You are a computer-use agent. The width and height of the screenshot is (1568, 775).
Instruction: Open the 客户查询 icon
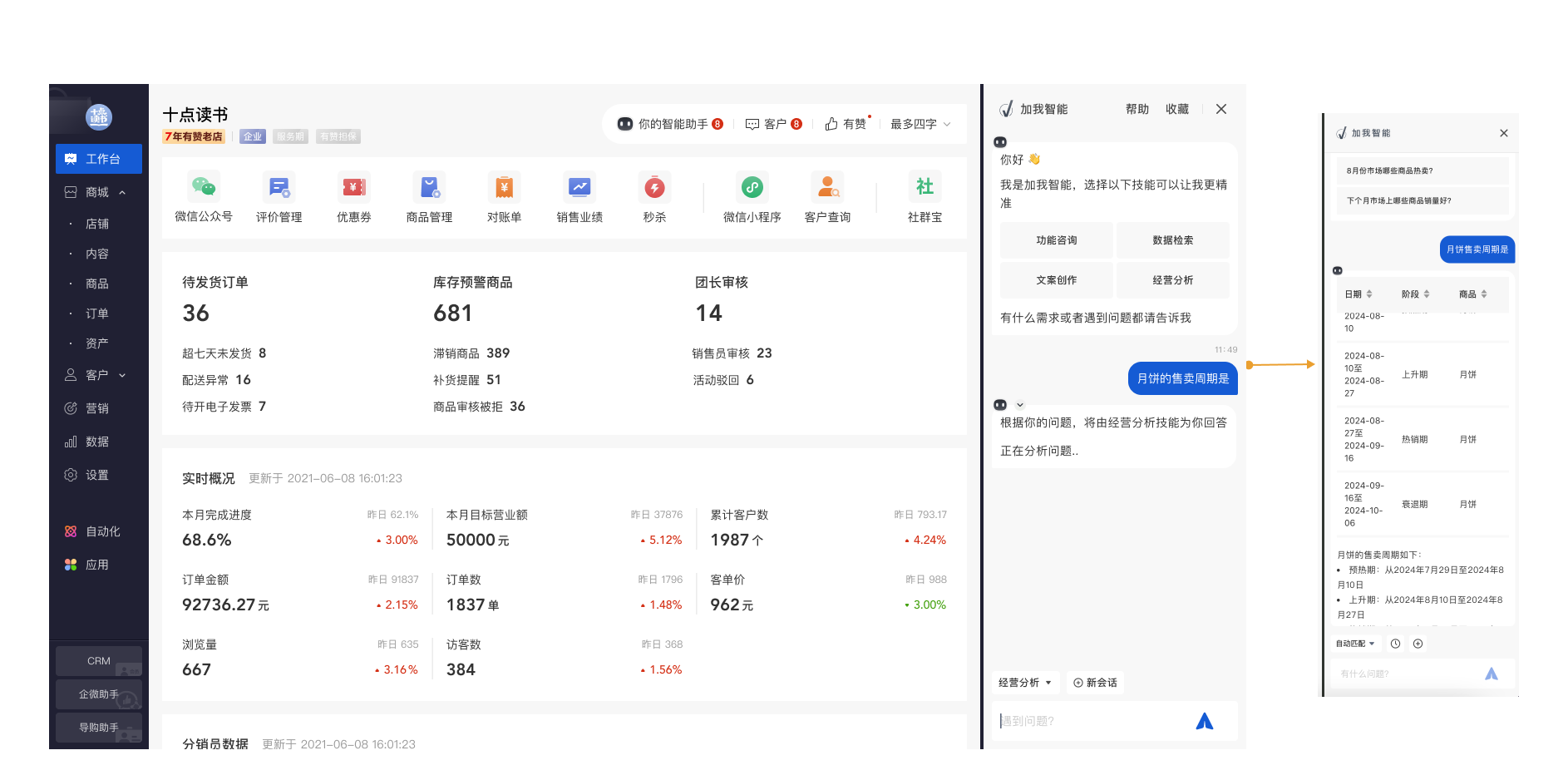(x=827, y=188)
